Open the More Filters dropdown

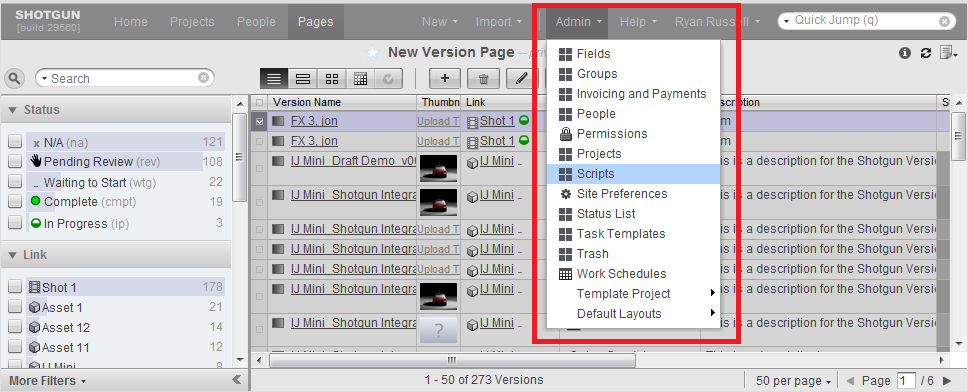coord(48,381)
